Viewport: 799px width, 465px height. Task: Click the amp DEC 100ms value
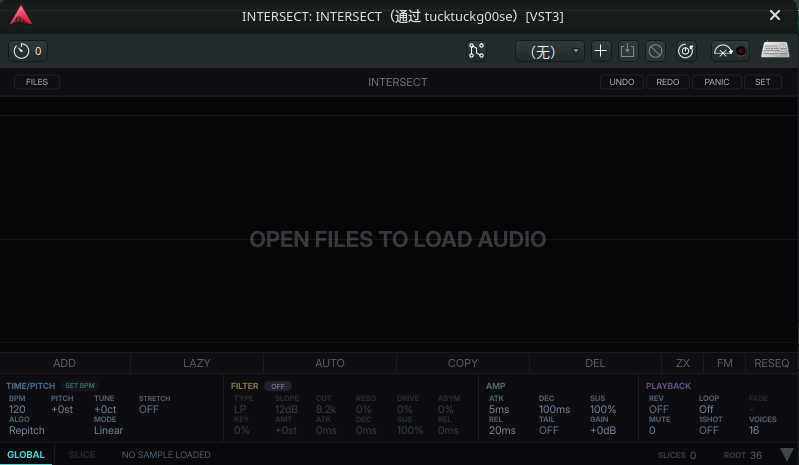point(554,409)
